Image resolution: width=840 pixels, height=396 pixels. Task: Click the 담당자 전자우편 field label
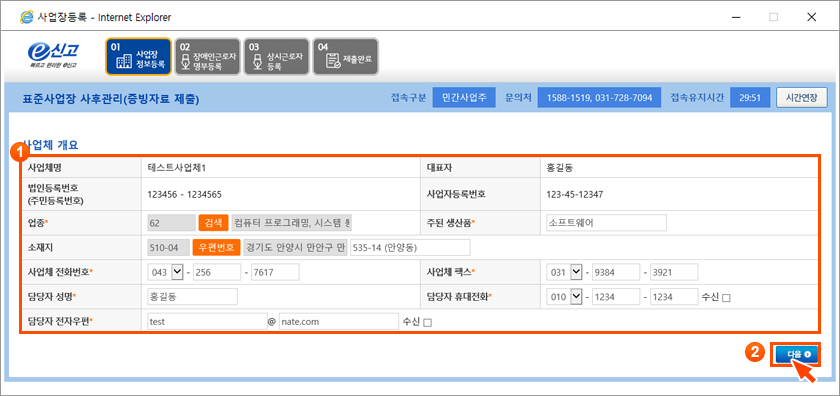tap(61, 322)
